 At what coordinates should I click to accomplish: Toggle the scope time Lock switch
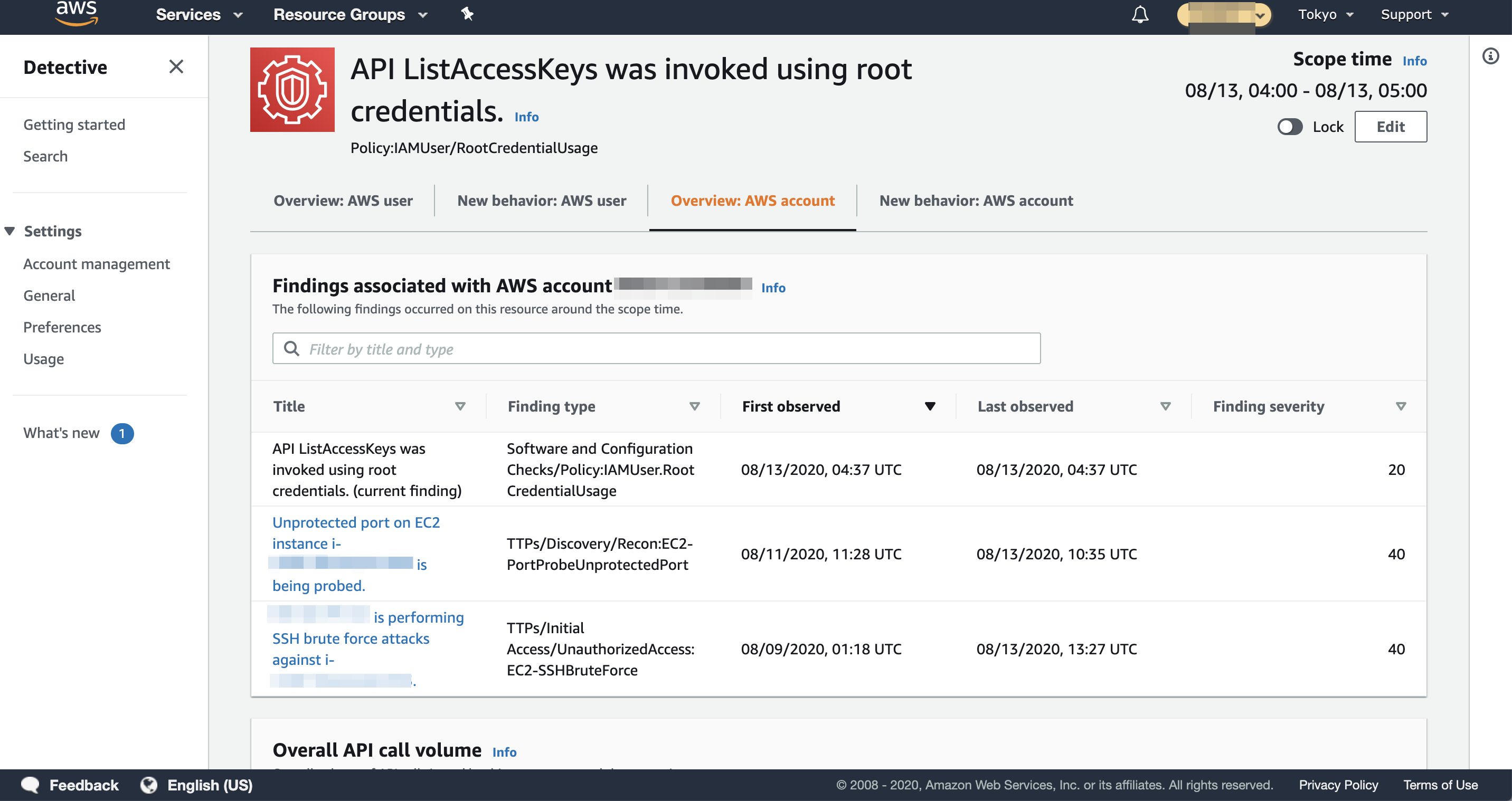point(1290,127)
